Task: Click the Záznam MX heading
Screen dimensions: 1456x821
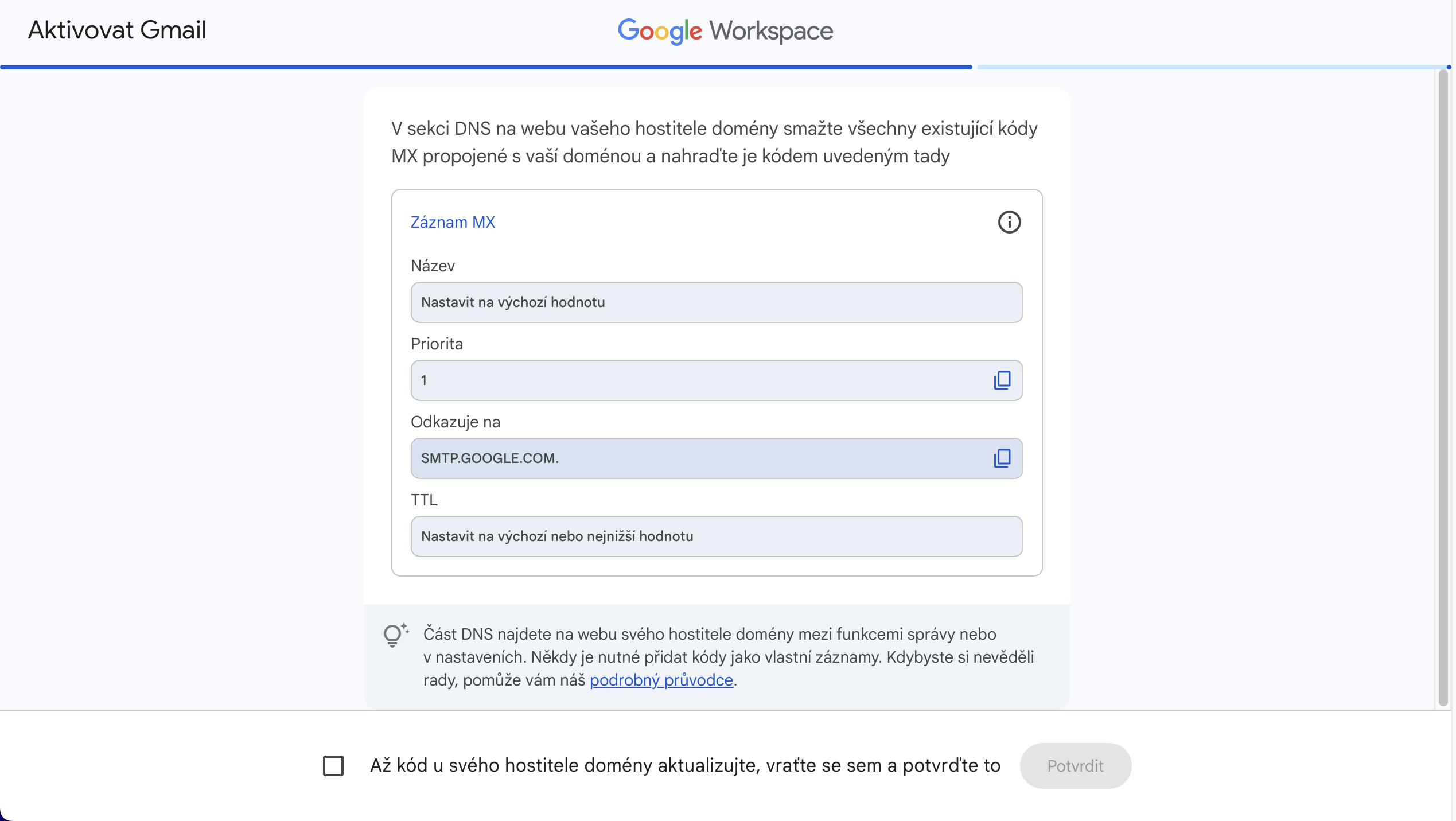Action: 453,222
